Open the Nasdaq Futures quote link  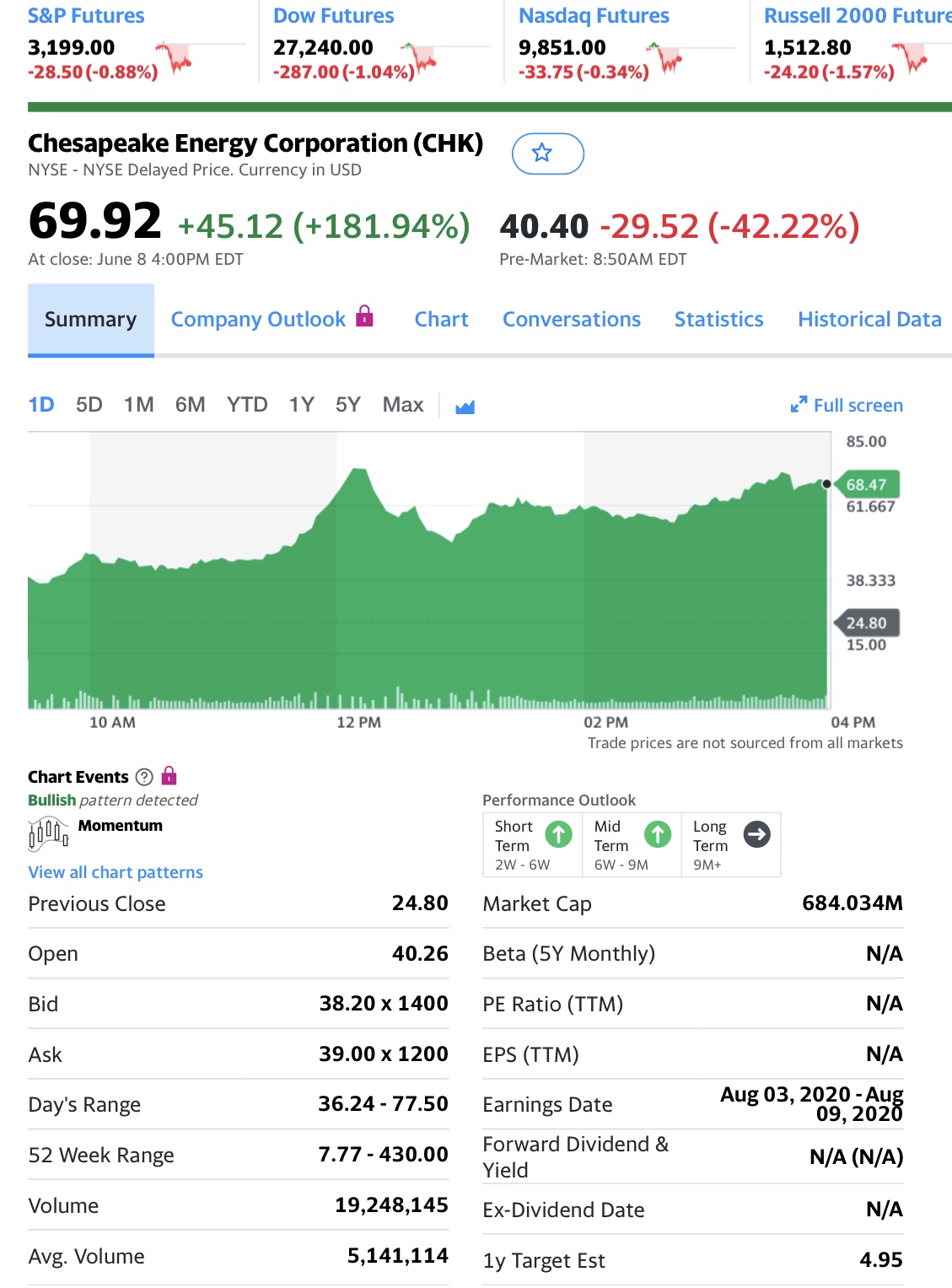click(594, 16)
